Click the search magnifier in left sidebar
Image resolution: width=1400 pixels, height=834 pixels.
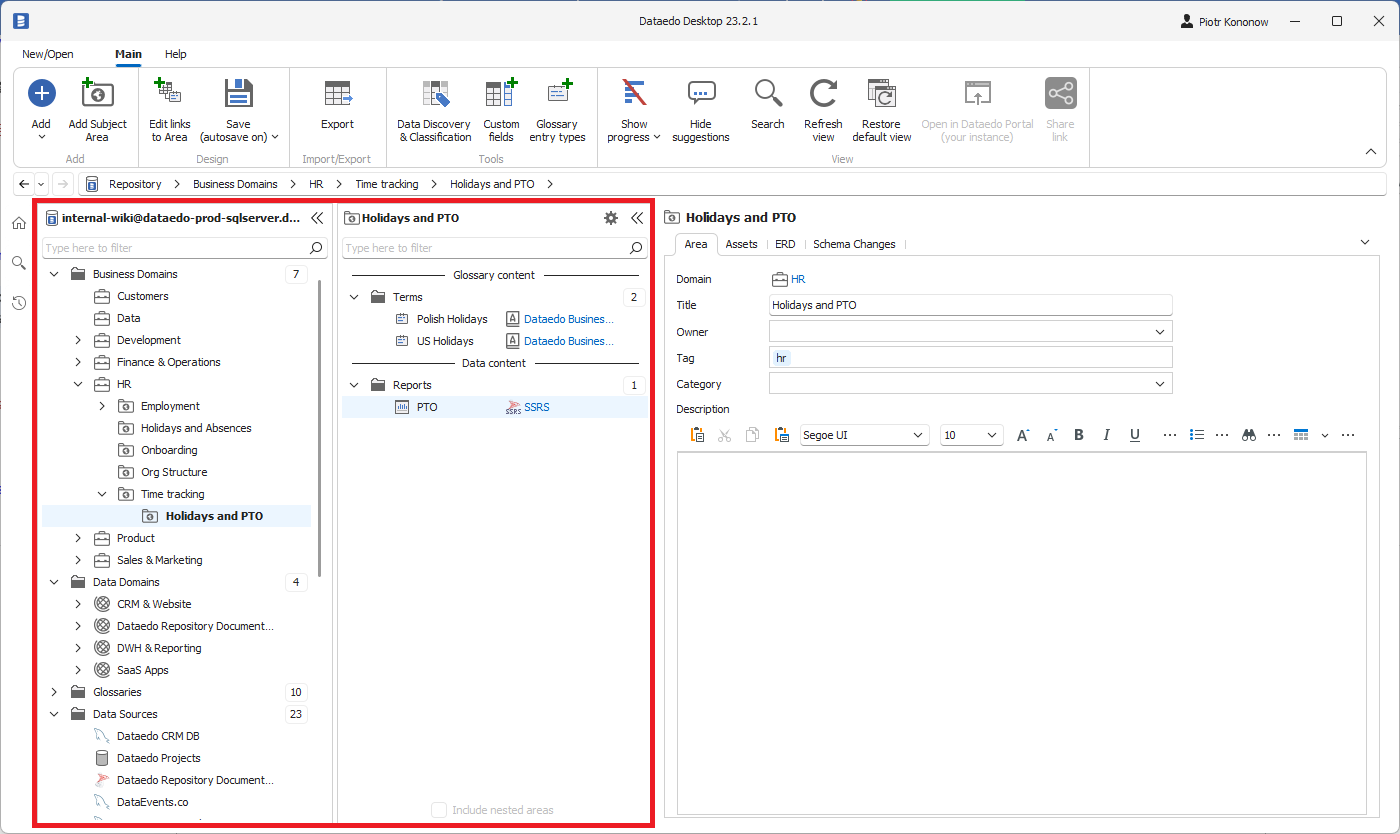pyautogui.click(x=19, y=263)
